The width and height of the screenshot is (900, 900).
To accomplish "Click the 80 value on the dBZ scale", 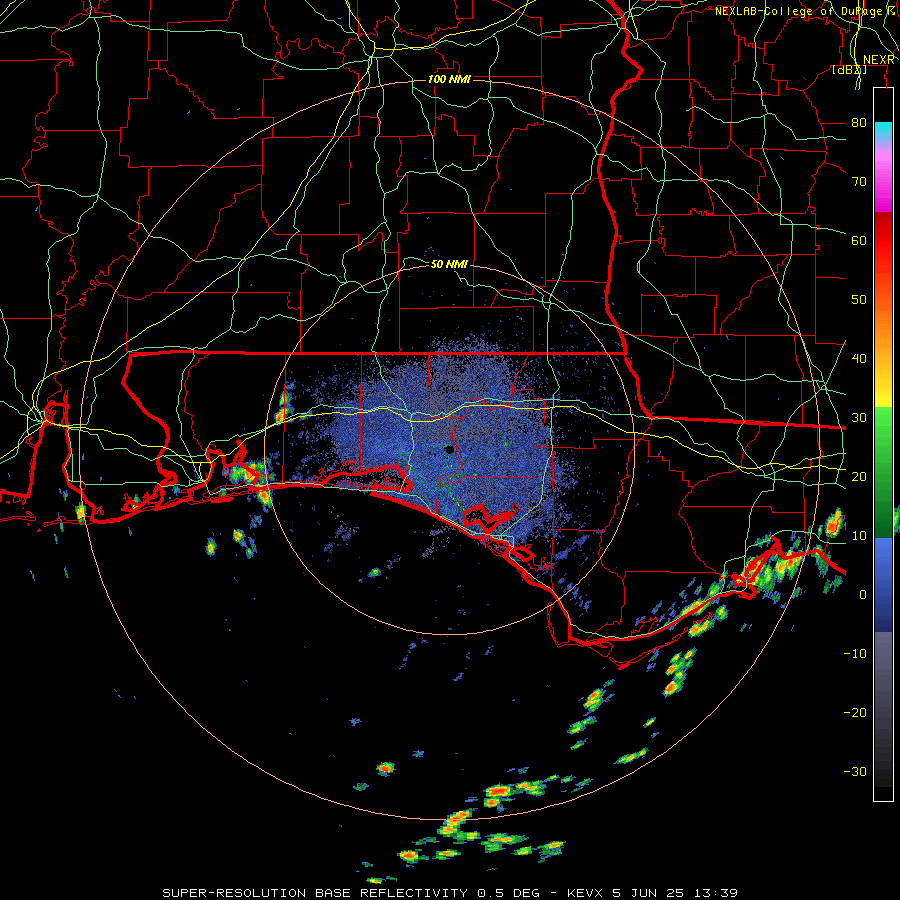I will coord(859,122).
